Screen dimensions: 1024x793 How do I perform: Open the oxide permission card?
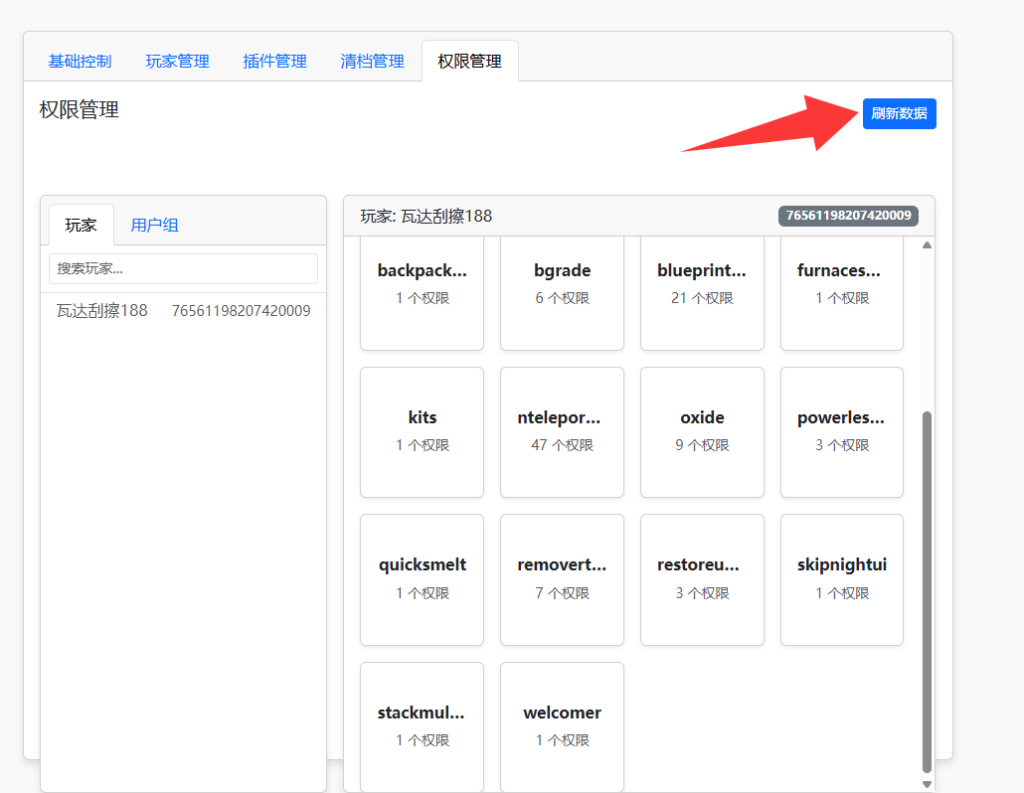pyautogui.click(x=702, y=431)
